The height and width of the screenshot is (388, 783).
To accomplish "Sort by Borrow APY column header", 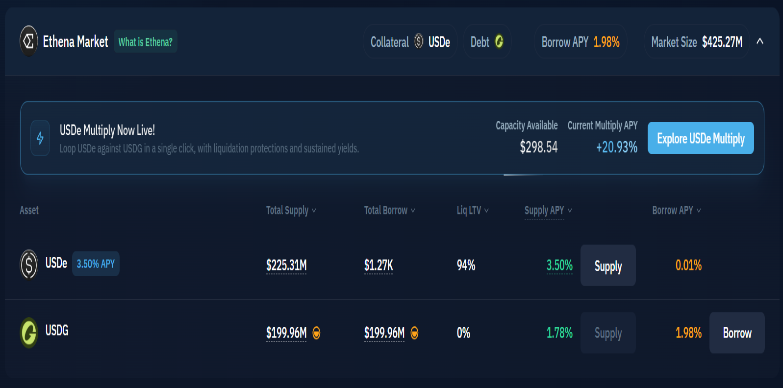I will pos(677,210).
